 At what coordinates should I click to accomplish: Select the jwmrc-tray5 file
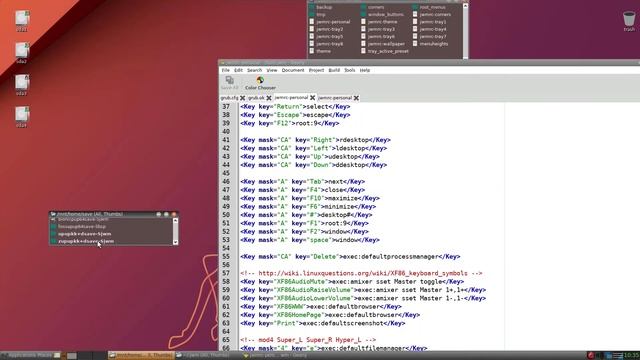point(326,36)
